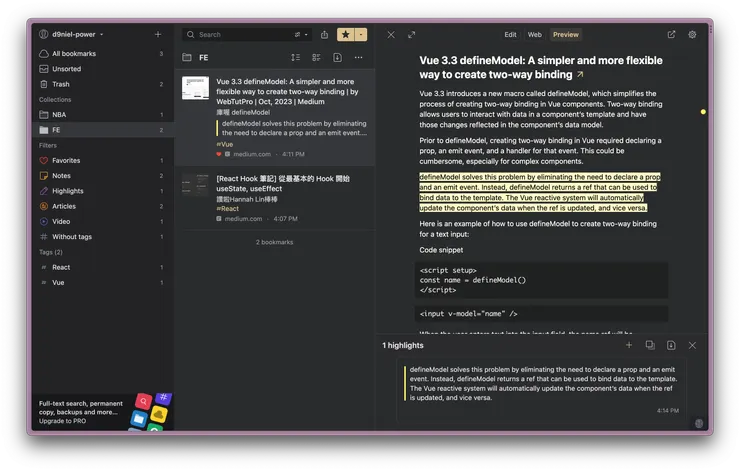The image size is (740, 471).
Task: Click the #React tag on the second bookmark
Action: point(227,209)
